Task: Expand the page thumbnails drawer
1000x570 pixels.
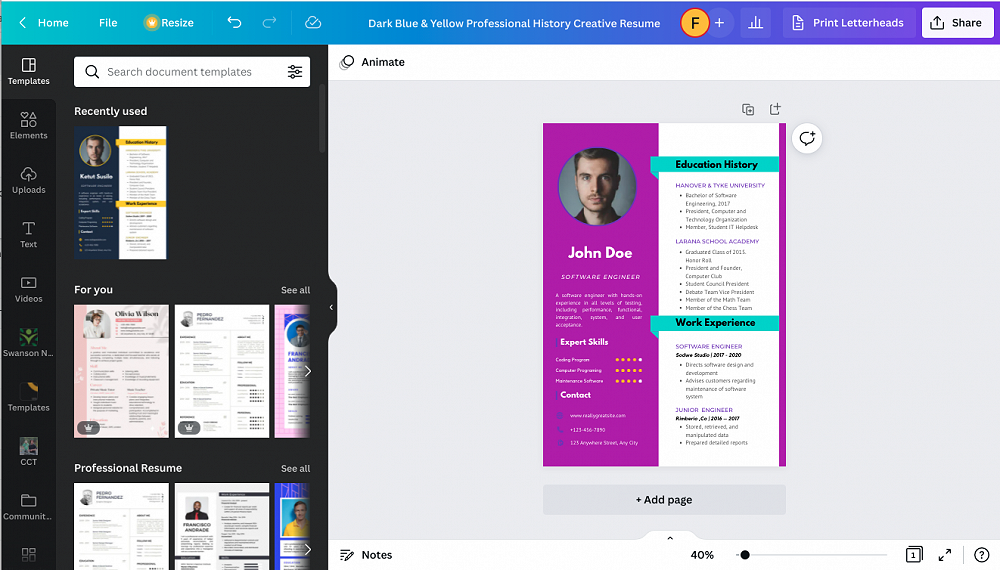Action: (x=670, y=537)
